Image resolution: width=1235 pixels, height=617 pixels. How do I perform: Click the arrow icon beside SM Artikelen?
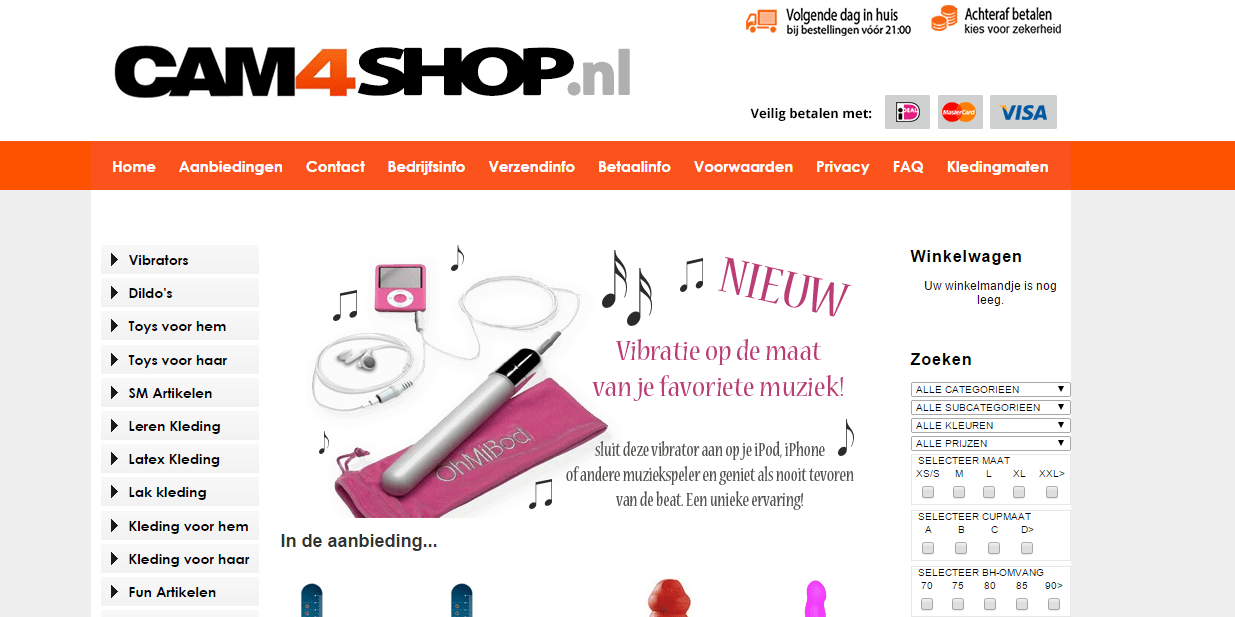(114, 393)
